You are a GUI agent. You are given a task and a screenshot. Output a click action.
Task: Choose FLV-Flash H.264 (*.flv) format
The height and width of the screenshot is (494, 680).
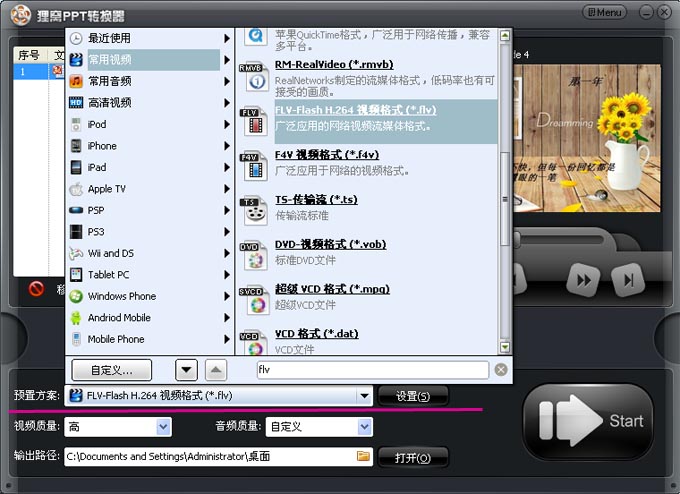[x=355, y=110]
